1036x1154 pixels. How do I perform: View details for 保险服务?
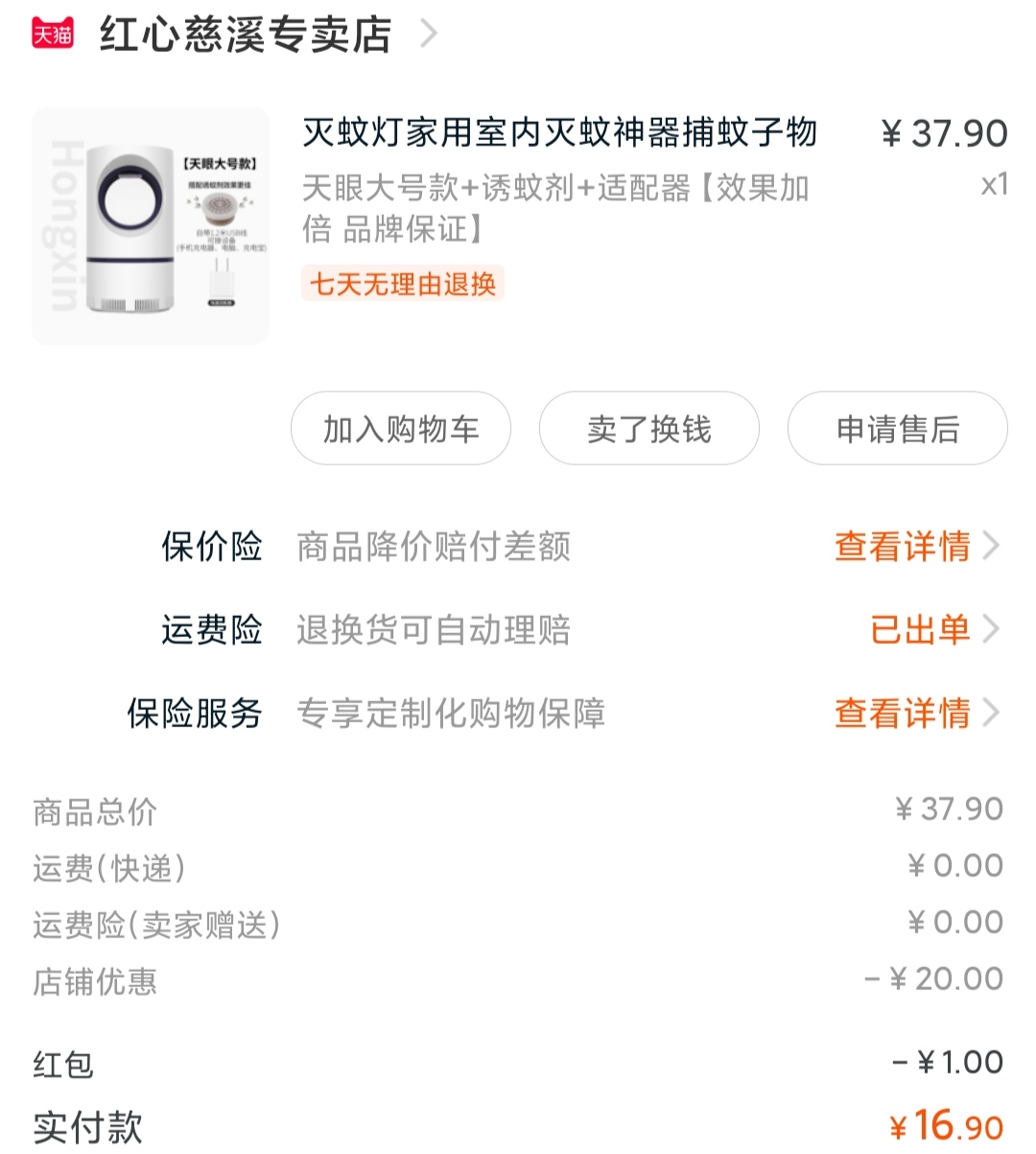(x=902, y=714)
